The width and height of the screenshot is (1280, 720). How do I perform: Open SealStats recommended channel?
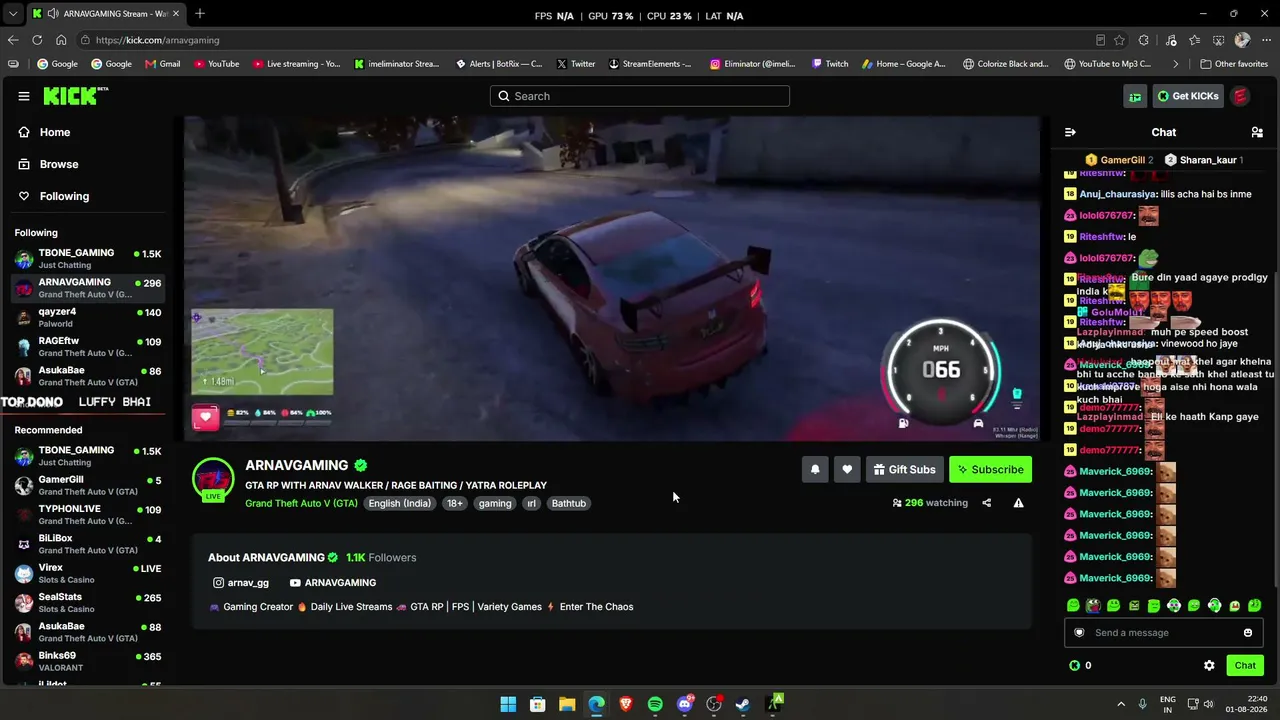click(88, 602)
